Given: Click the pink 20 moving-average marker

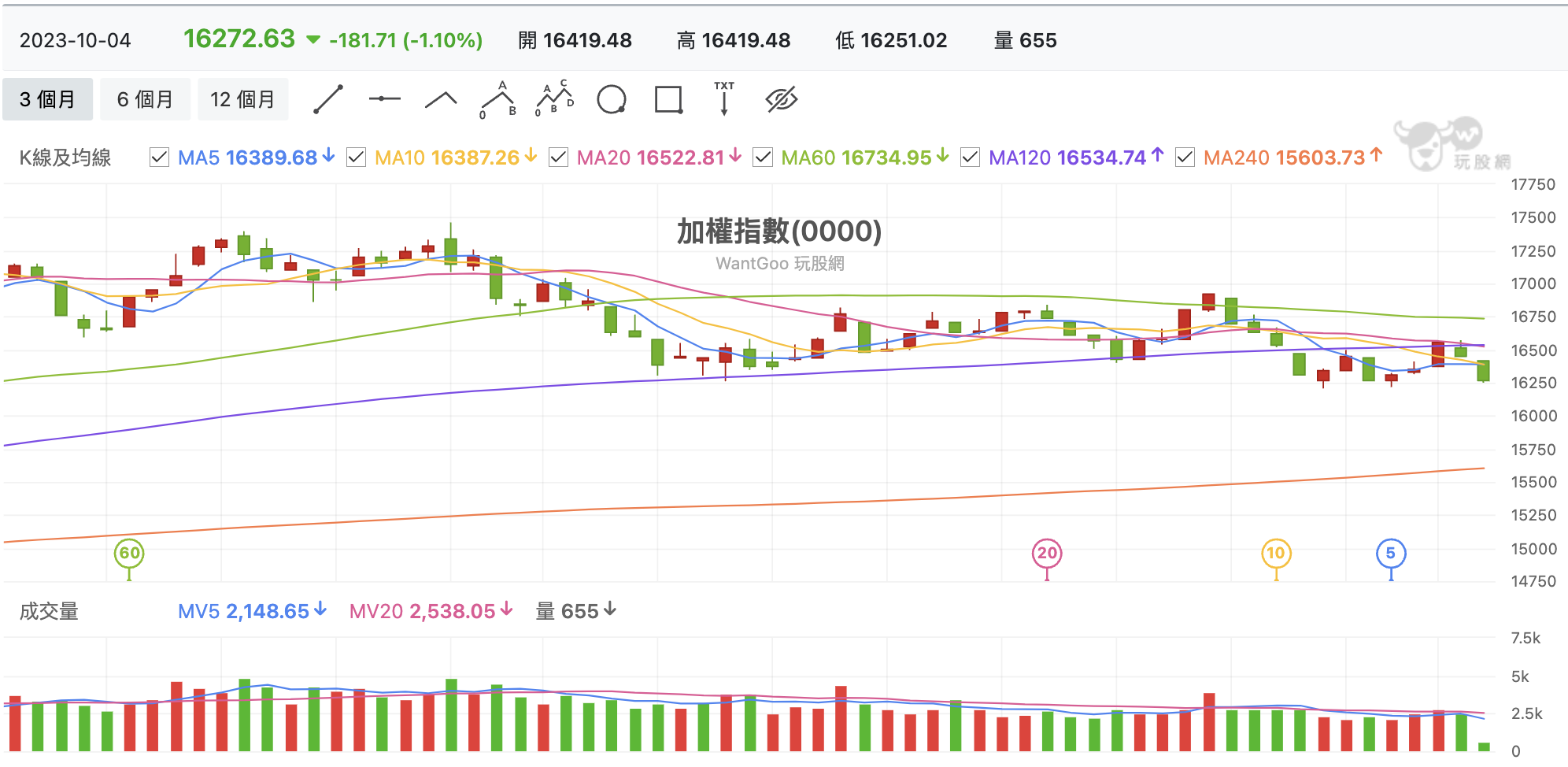Looking at the screenshot, I should click(1047, 553).
